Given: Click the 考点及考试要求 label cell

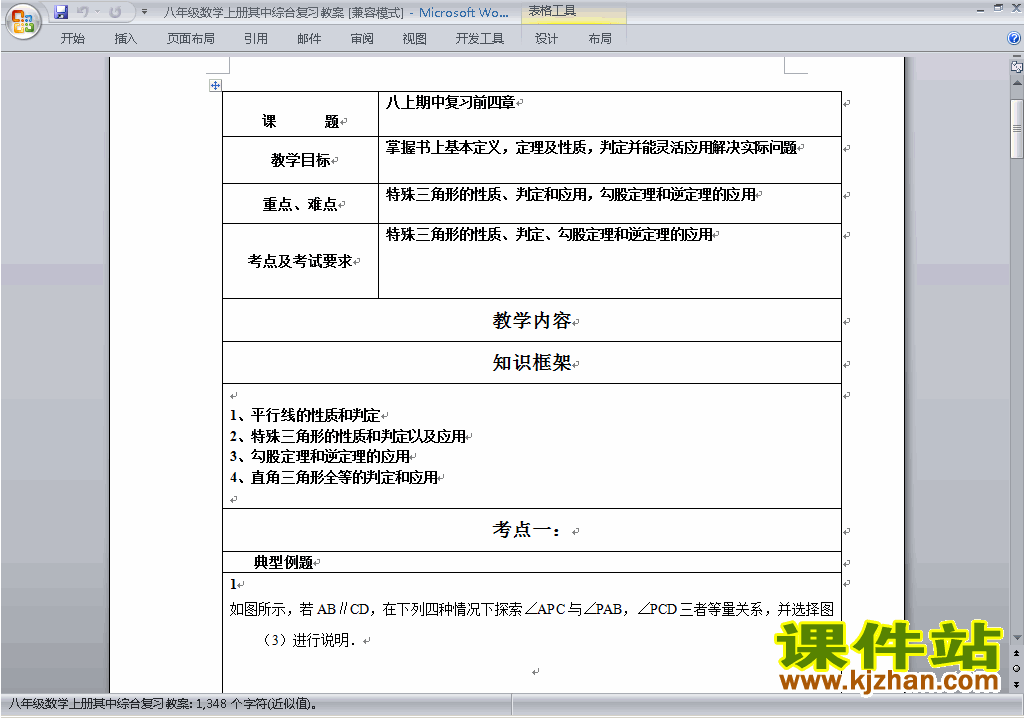Looking at the screenshot, I should pyautogui.click(x=300, y=261).
